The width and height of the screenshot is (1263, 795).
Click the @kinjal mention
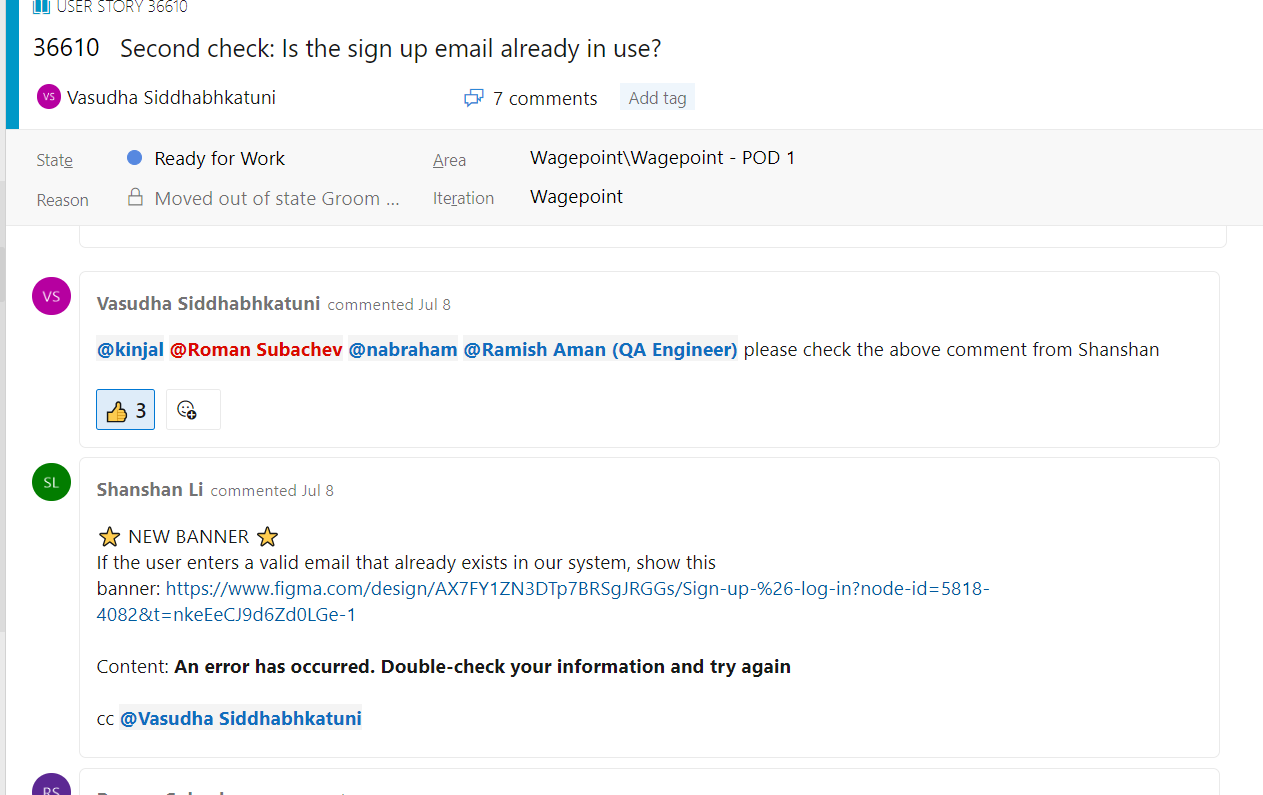pos(130,350)
